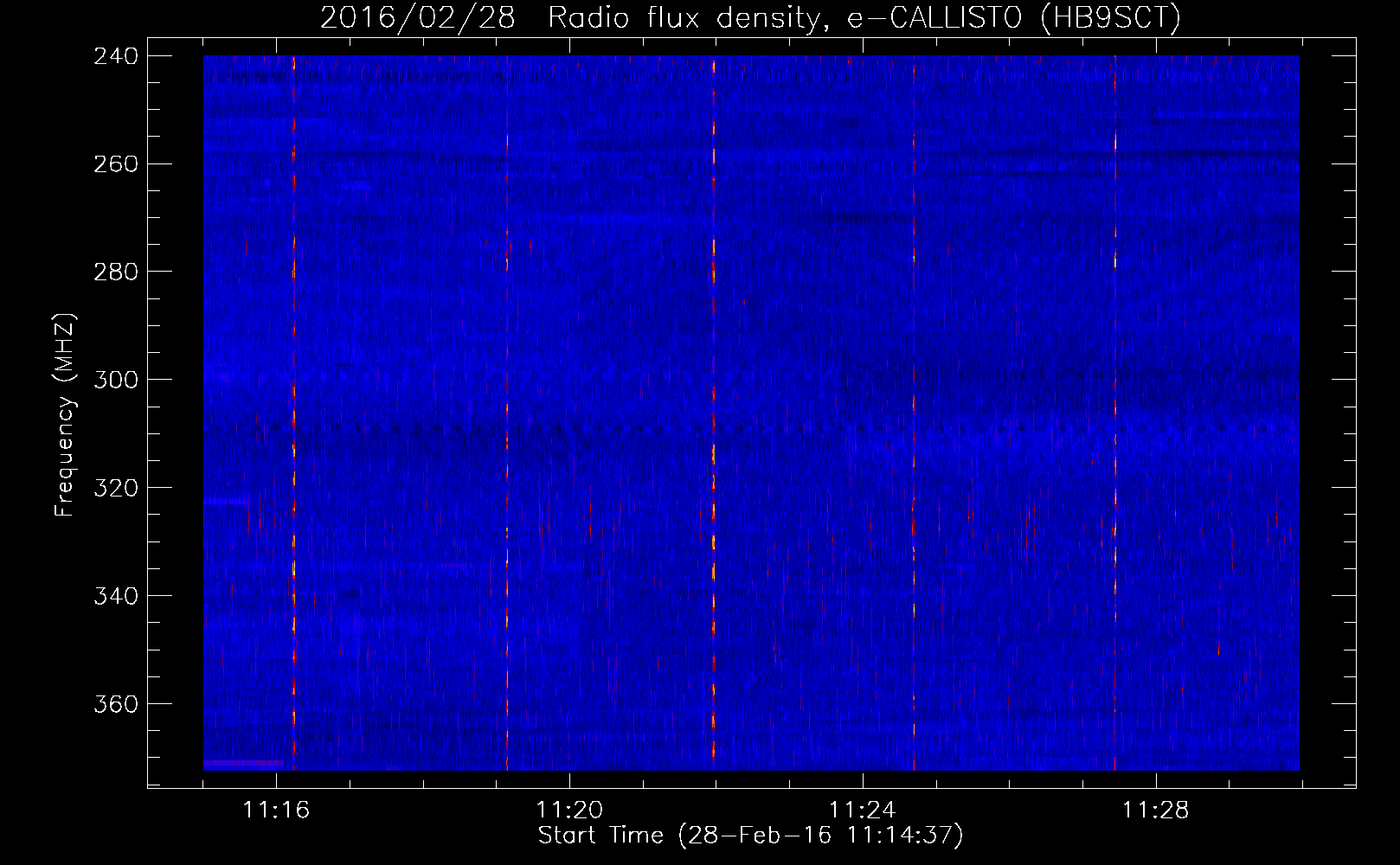Viewport: 1400px width, 865px height.
Task: Click the 340 frequency tick label
Action: click(x=116, y=597)
